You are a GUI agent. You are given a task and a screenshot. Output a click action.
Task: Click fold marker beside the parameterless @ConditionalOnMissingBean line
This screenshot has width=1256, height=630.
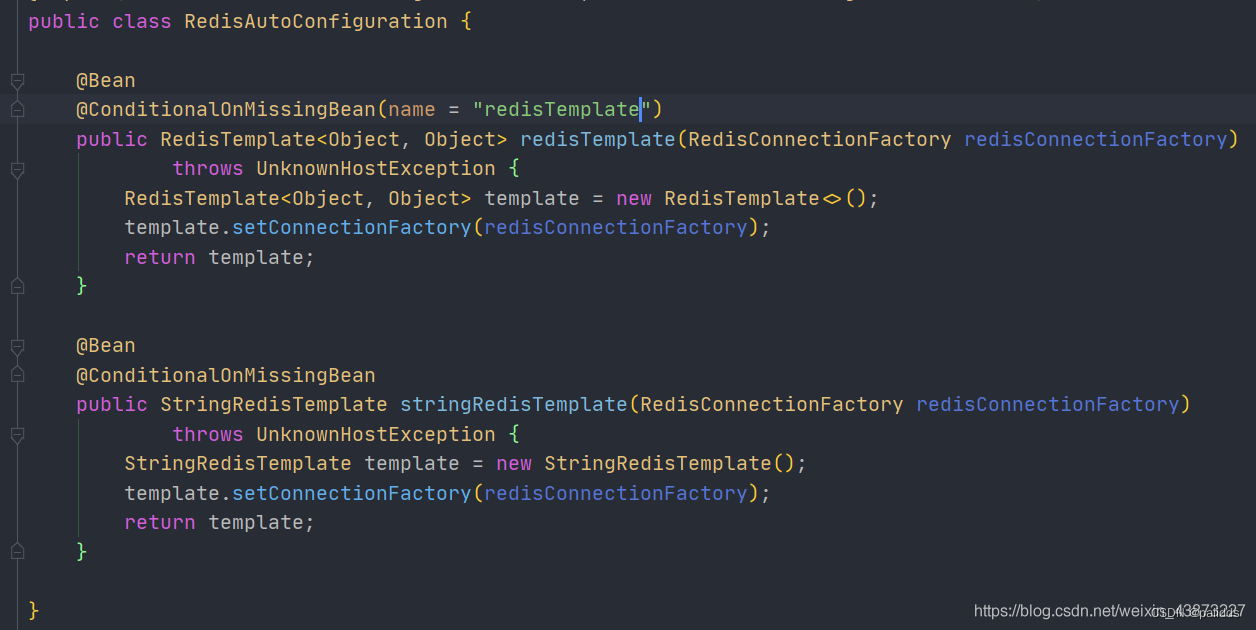pos(17,375)
